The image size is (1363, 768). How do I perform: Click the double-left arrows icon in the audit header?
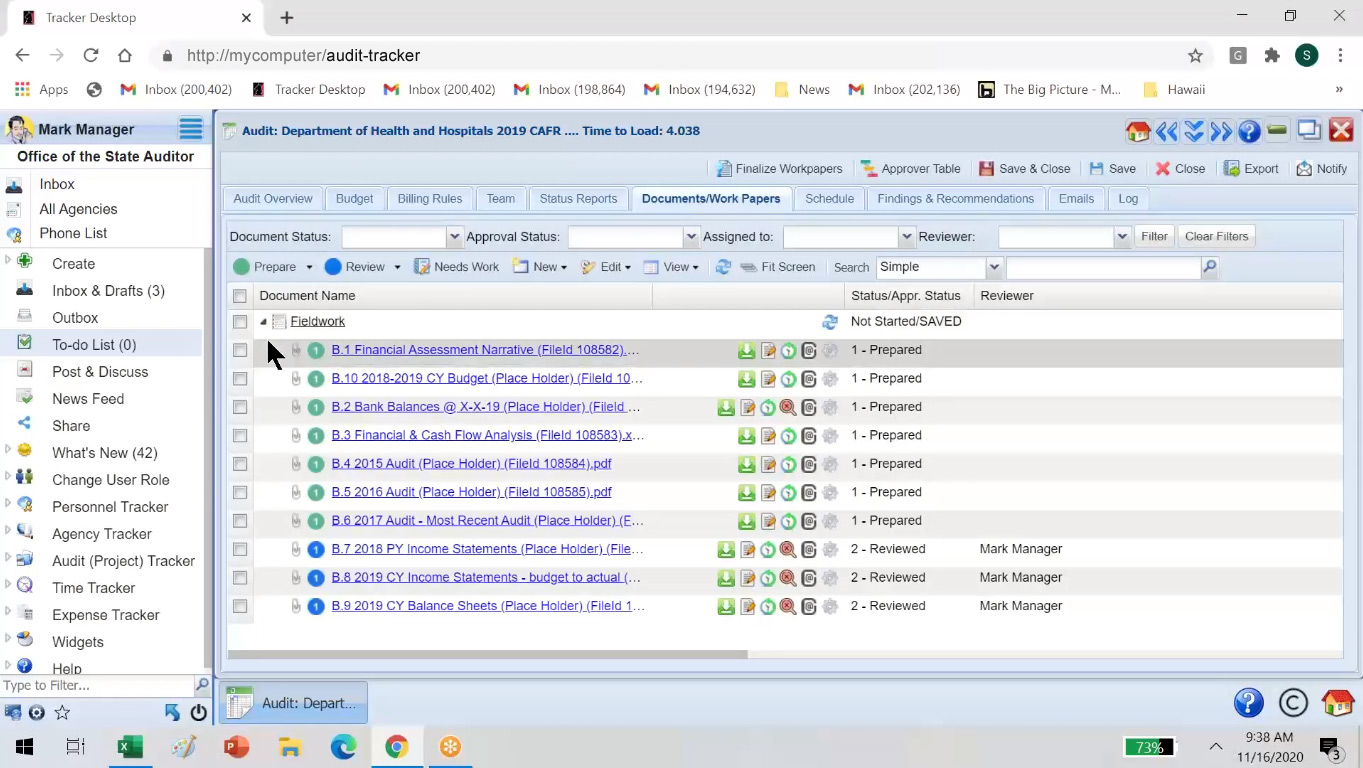1166,131
